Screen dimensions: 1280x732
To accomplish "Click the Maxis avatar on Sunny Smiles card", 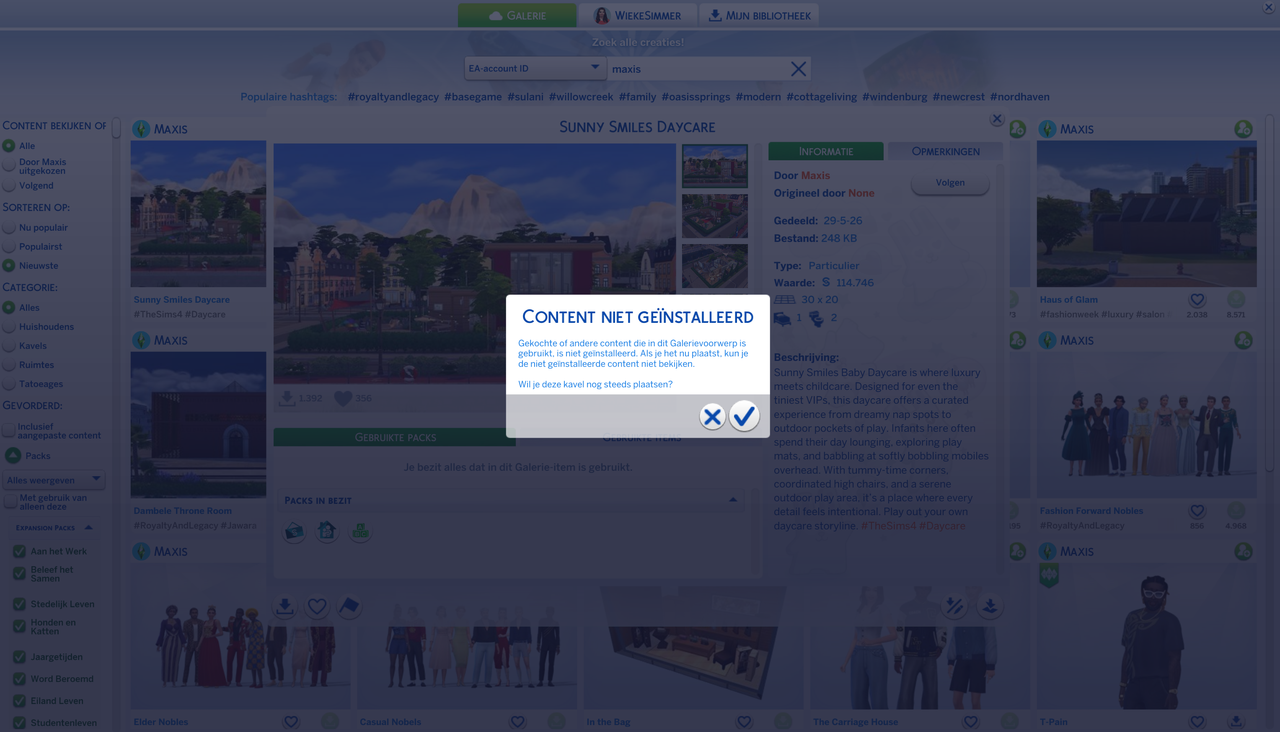I will [x=141, y=129].
